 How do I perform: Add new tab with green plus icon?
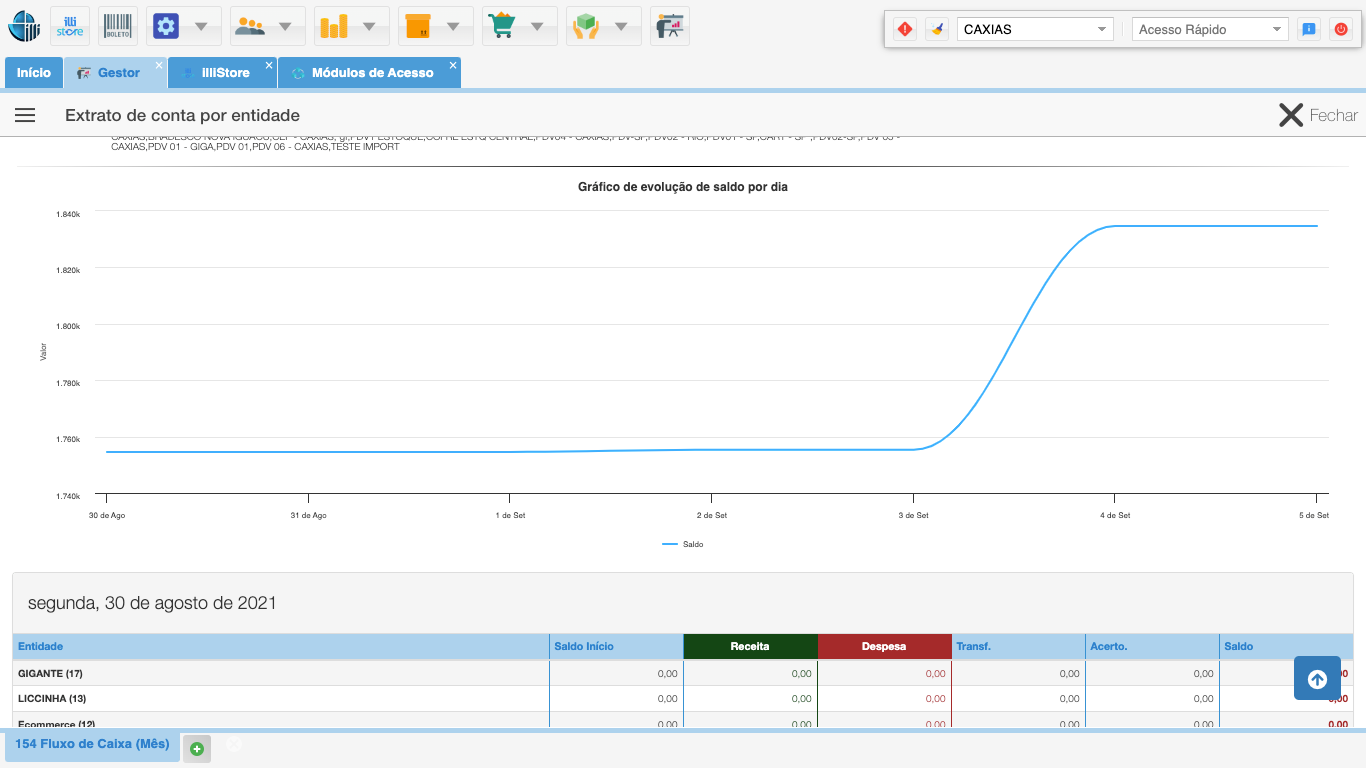tap(197, 748)
